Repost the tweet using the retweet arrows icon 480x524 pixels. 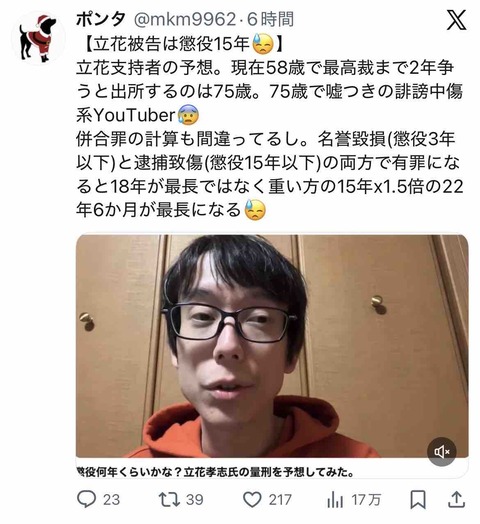click(x=169, y=499)
